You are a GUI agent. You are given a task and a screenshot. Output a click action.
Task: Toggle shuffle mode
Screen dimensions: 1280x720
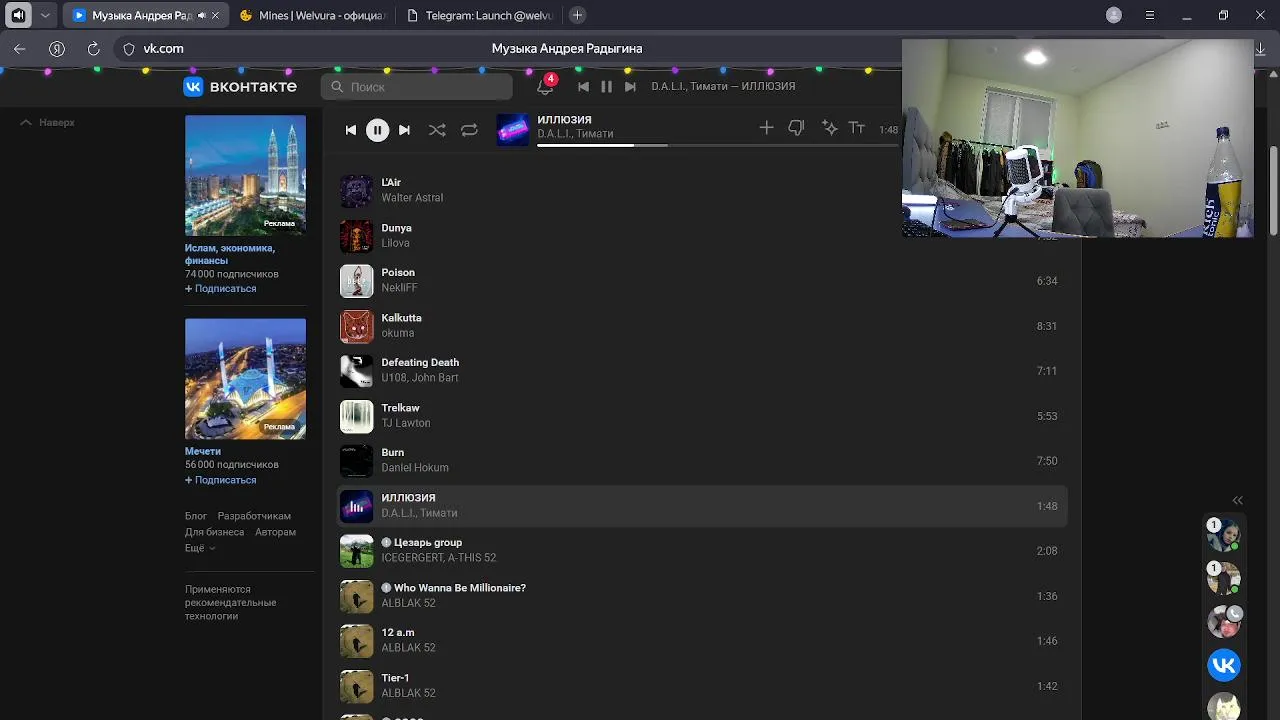pyautogui.click(x=437, y=130)
